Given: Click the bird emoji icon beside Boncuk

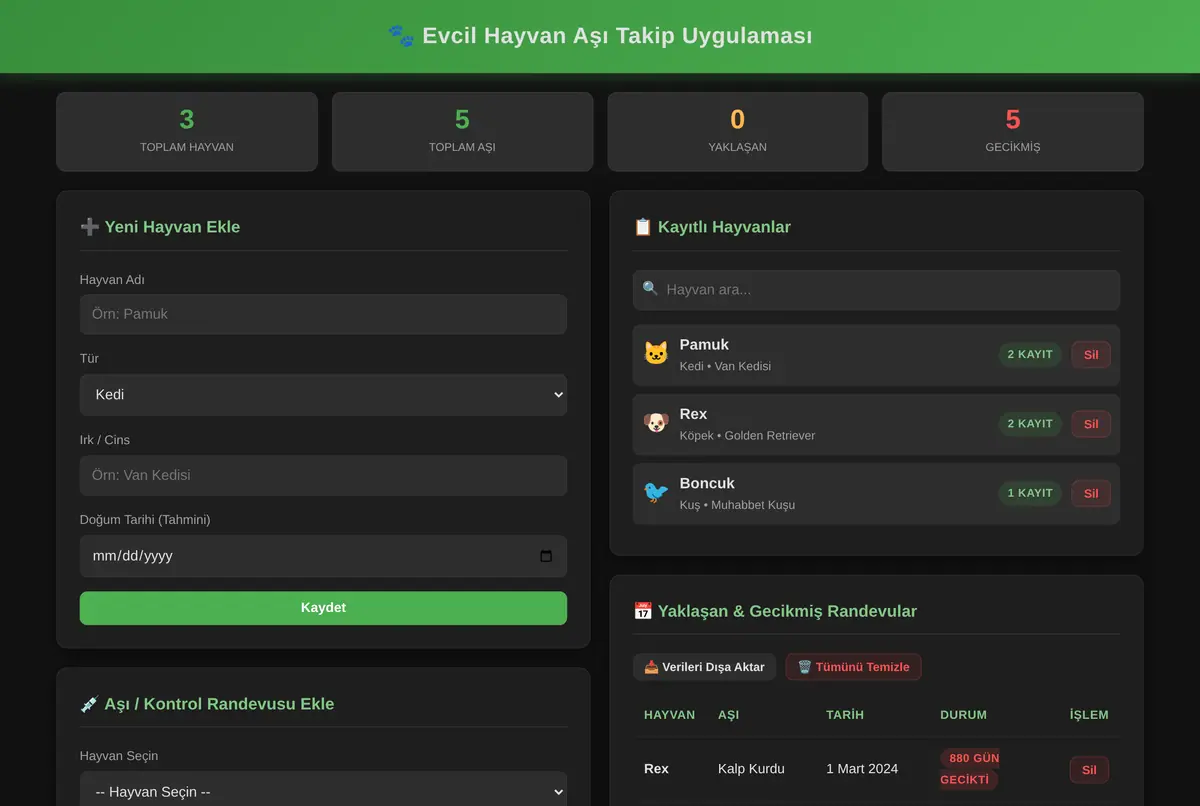Looking at the screenshot, I should coord(656,492).
